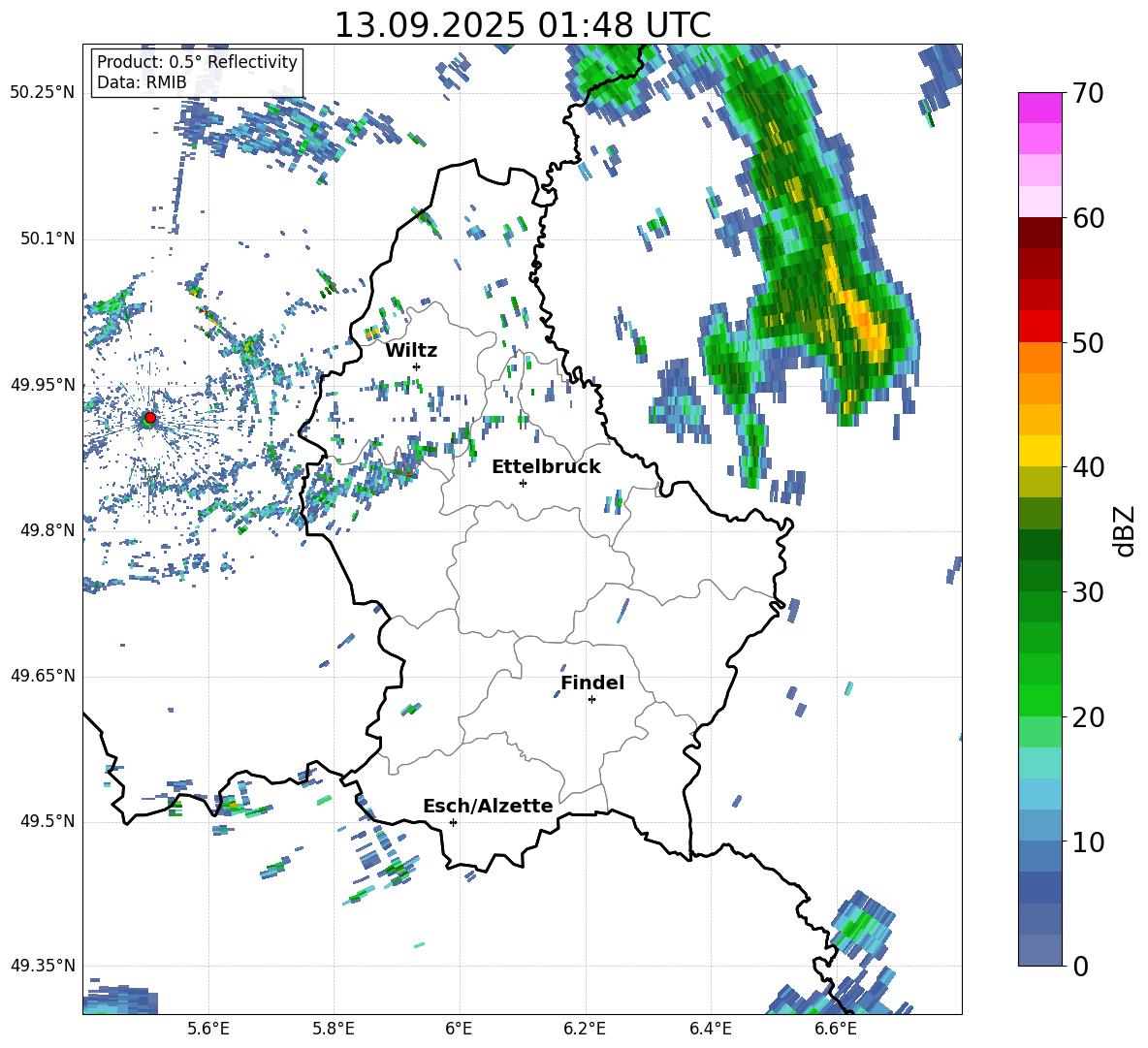The width and height of the screenshot is (1148, 1048).
Task: Click the 49.8°N latitude label
Action: tap(47, 530)
